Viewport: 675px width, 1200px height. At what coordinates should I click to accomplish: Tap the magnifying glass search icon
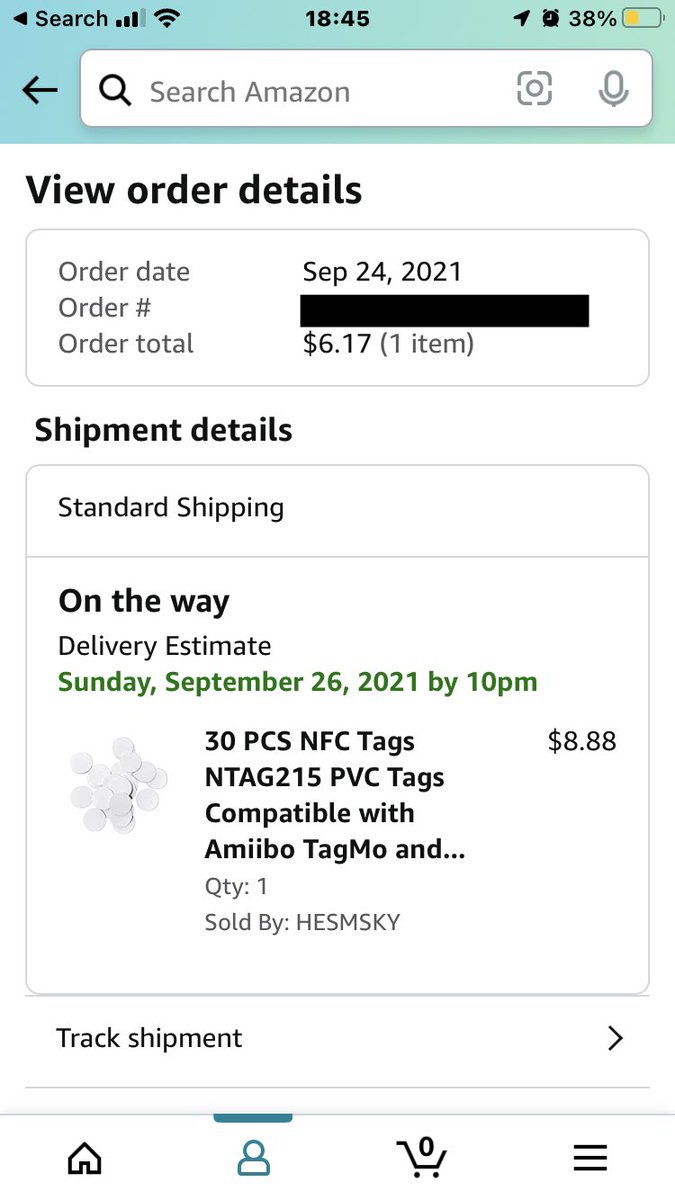pos(116,91)
